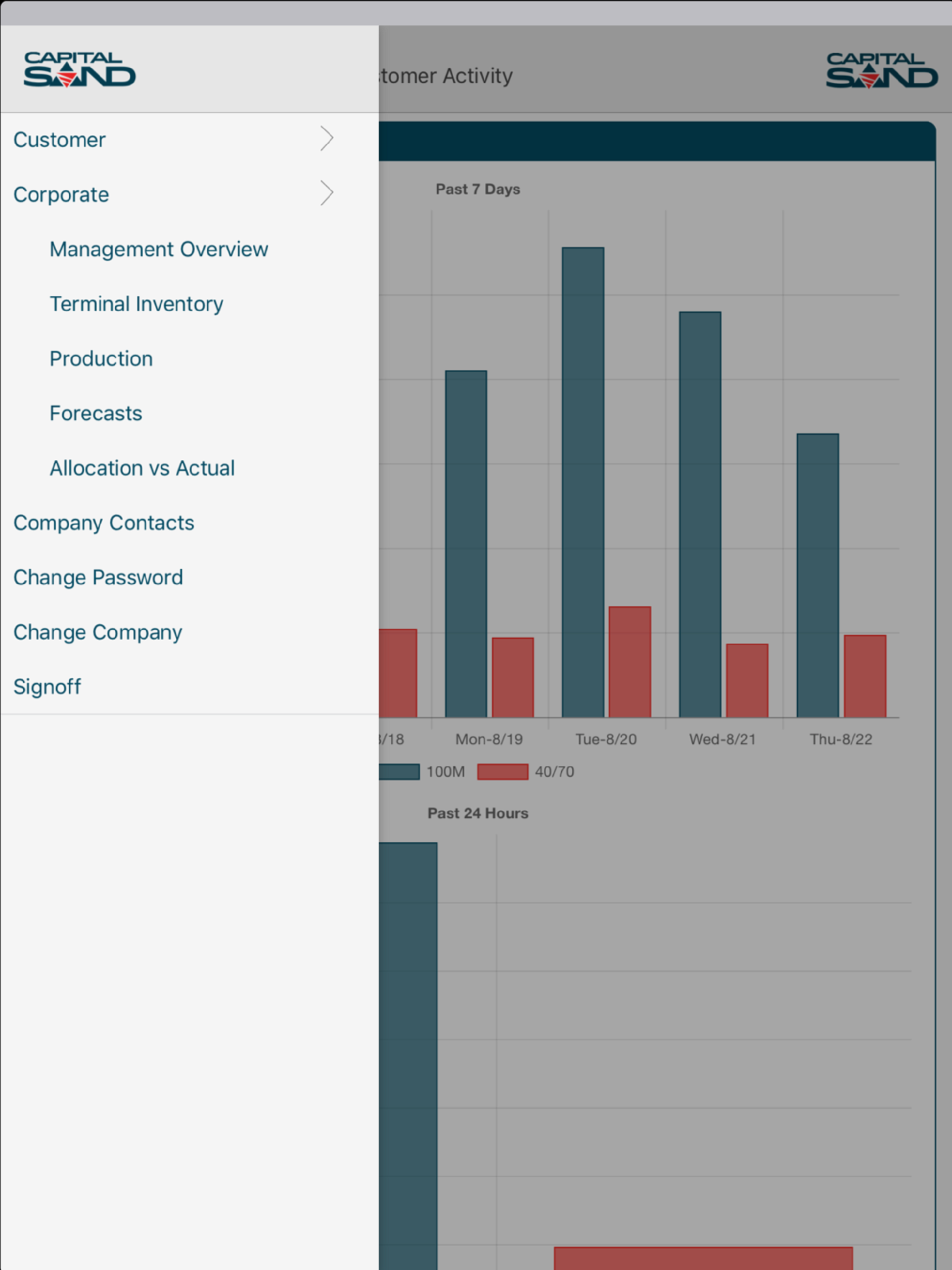Image resolution: width=952 pixels, height=1270 pixels.
Task: Collapse the Corporate menu chevron
Action: tap(327, 193)
